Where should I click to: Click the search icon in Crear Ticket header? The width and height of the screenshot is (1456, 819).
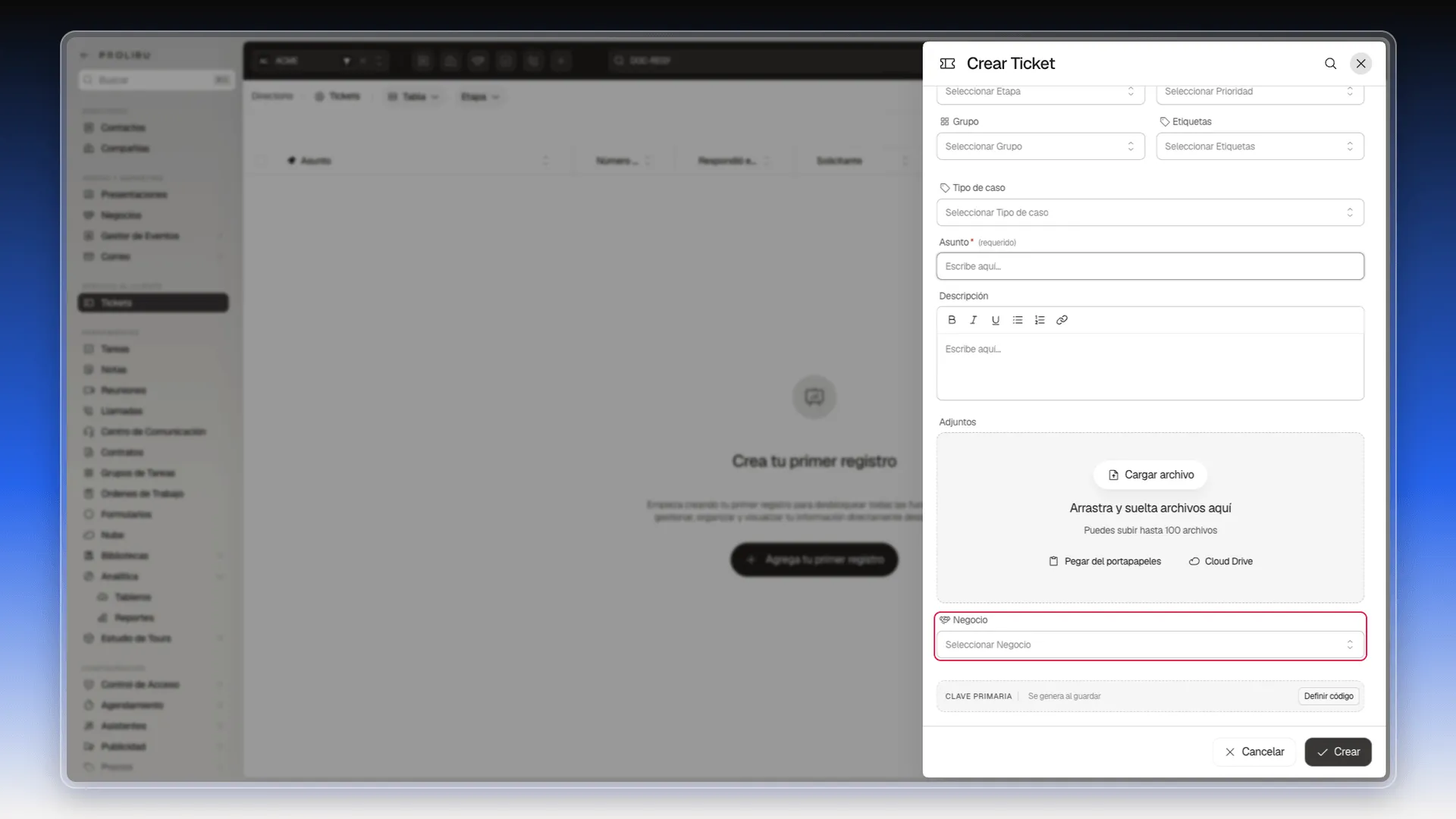tap(1330, 64)
